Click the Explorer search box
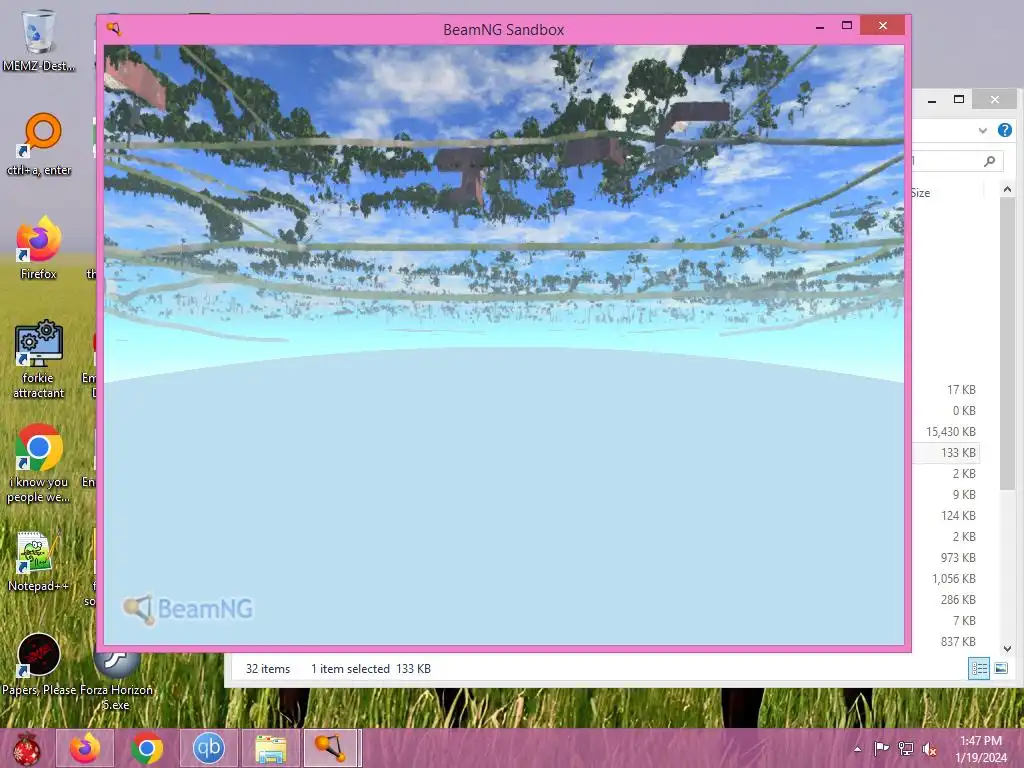This screenshot has width=1024, height=768. [957, 161]
